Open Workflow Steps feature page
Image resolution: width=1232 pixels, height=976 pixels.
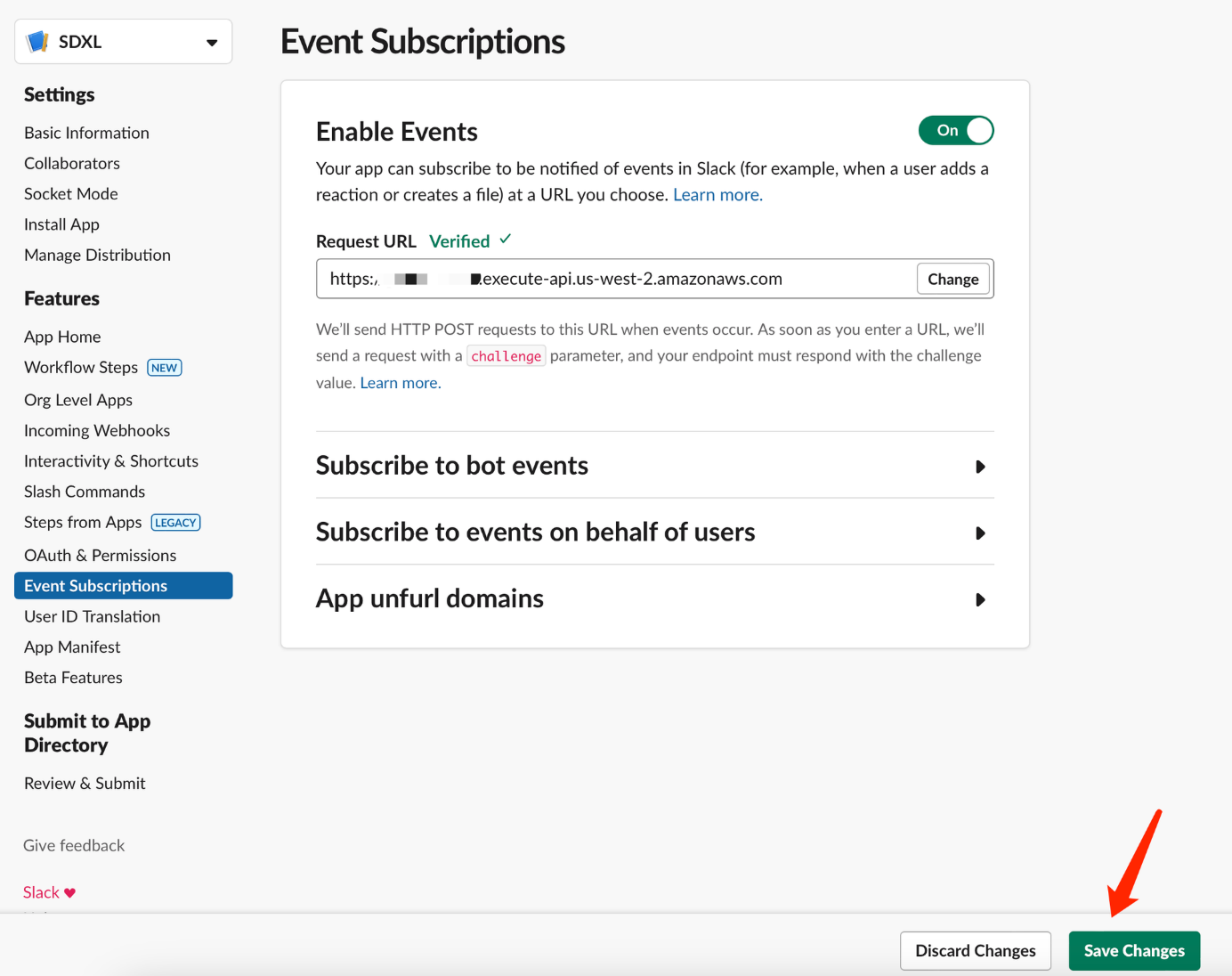(x=81, y=367)
